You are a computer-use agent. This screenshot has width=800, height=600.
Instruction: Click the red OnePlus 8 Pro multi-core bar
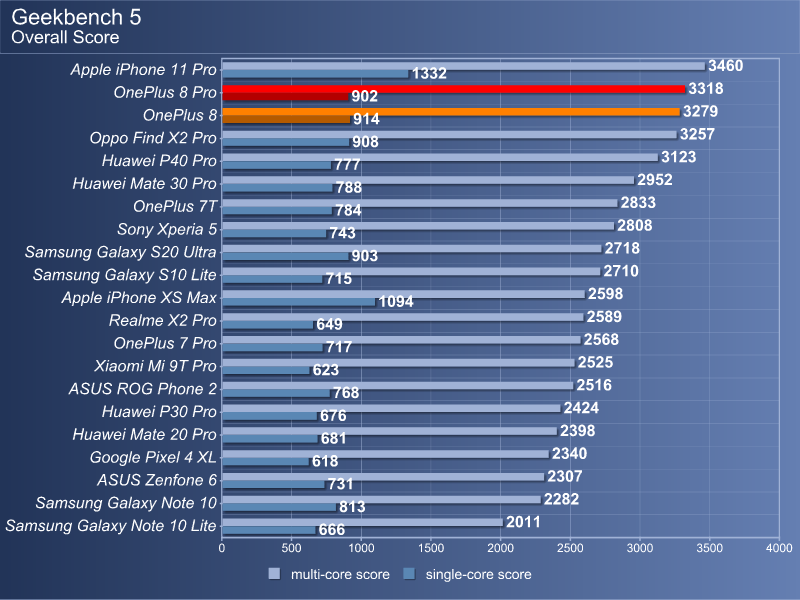[x=454, y=89]
